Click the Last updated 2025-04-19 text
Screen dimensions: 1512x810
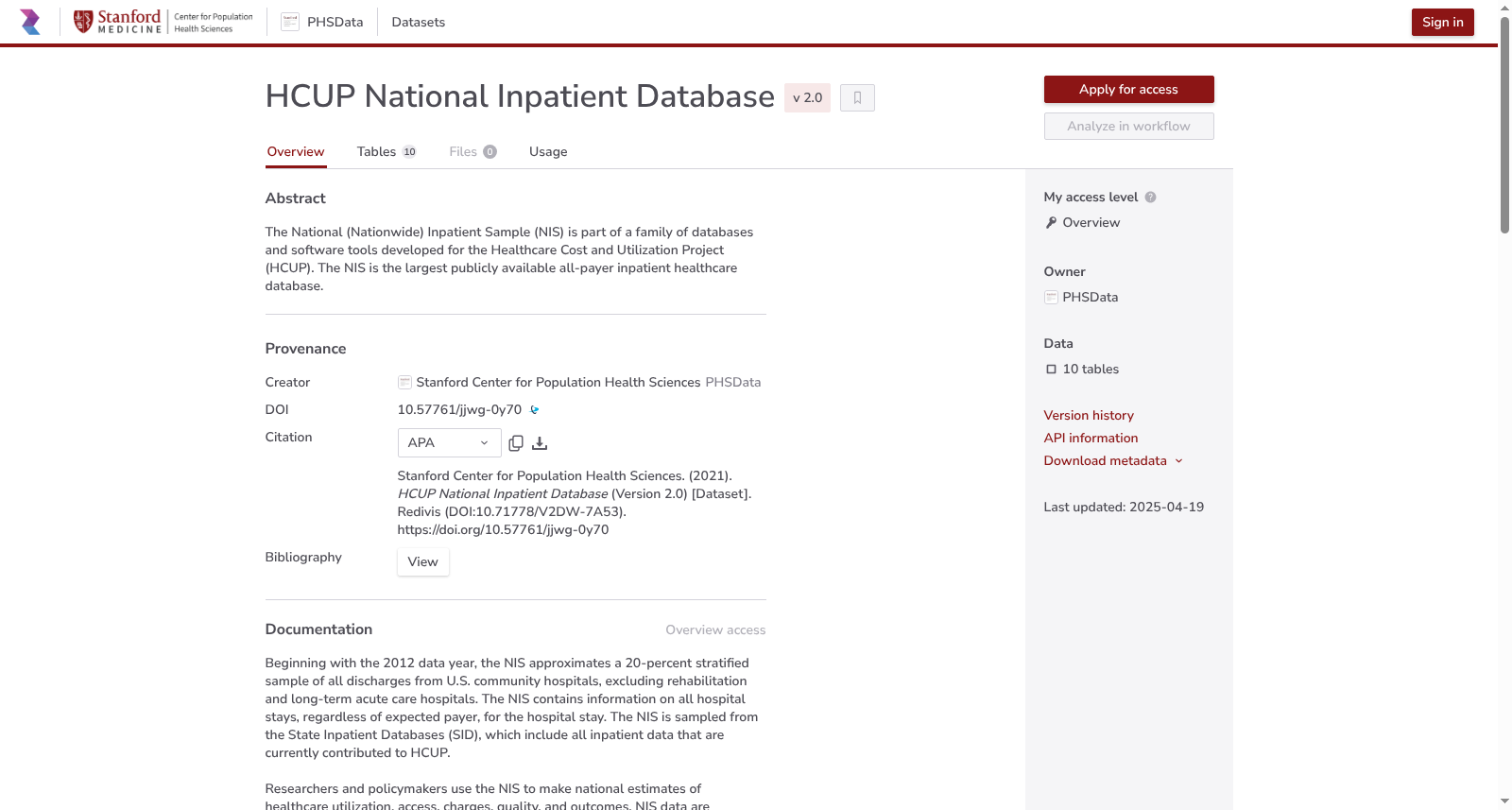[x=1124, y=508]
